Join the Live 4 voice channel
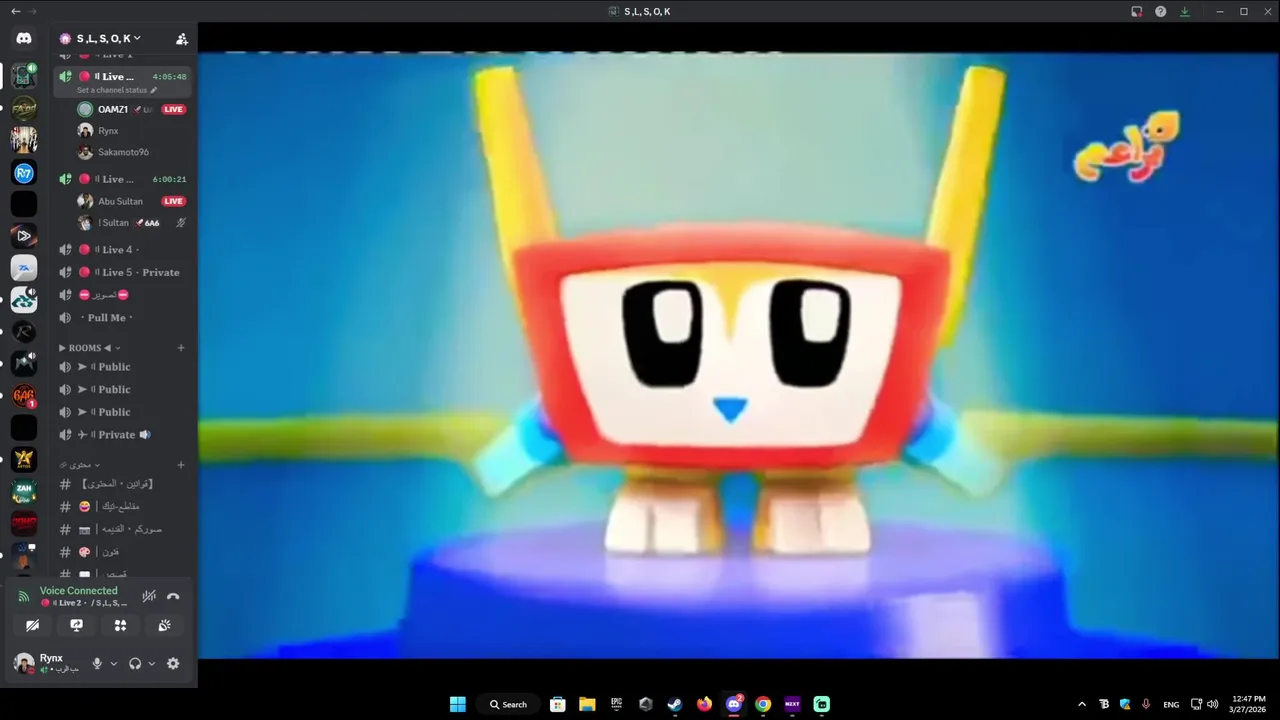 click(122, 249)
